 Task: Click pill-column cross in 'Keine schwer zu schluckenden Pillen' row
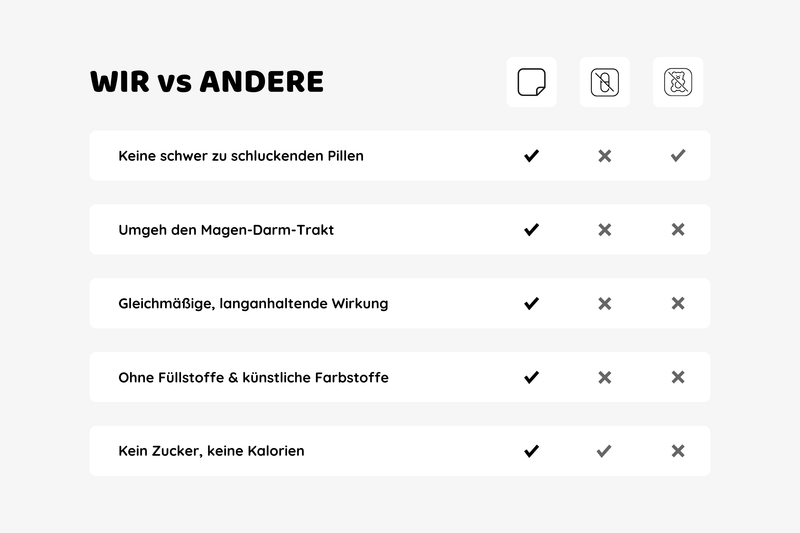604,156
